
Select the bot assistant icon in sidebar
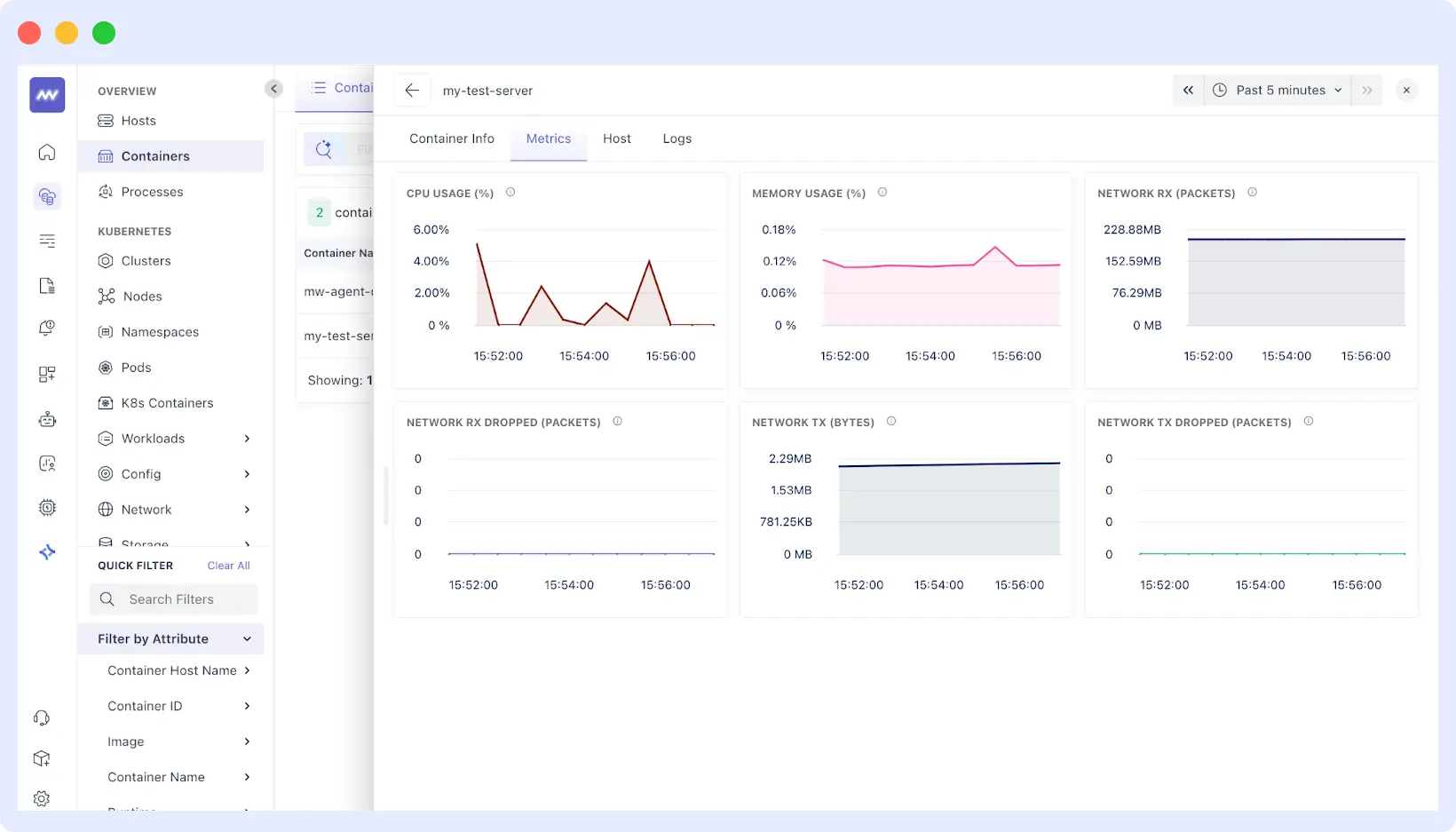46,418
